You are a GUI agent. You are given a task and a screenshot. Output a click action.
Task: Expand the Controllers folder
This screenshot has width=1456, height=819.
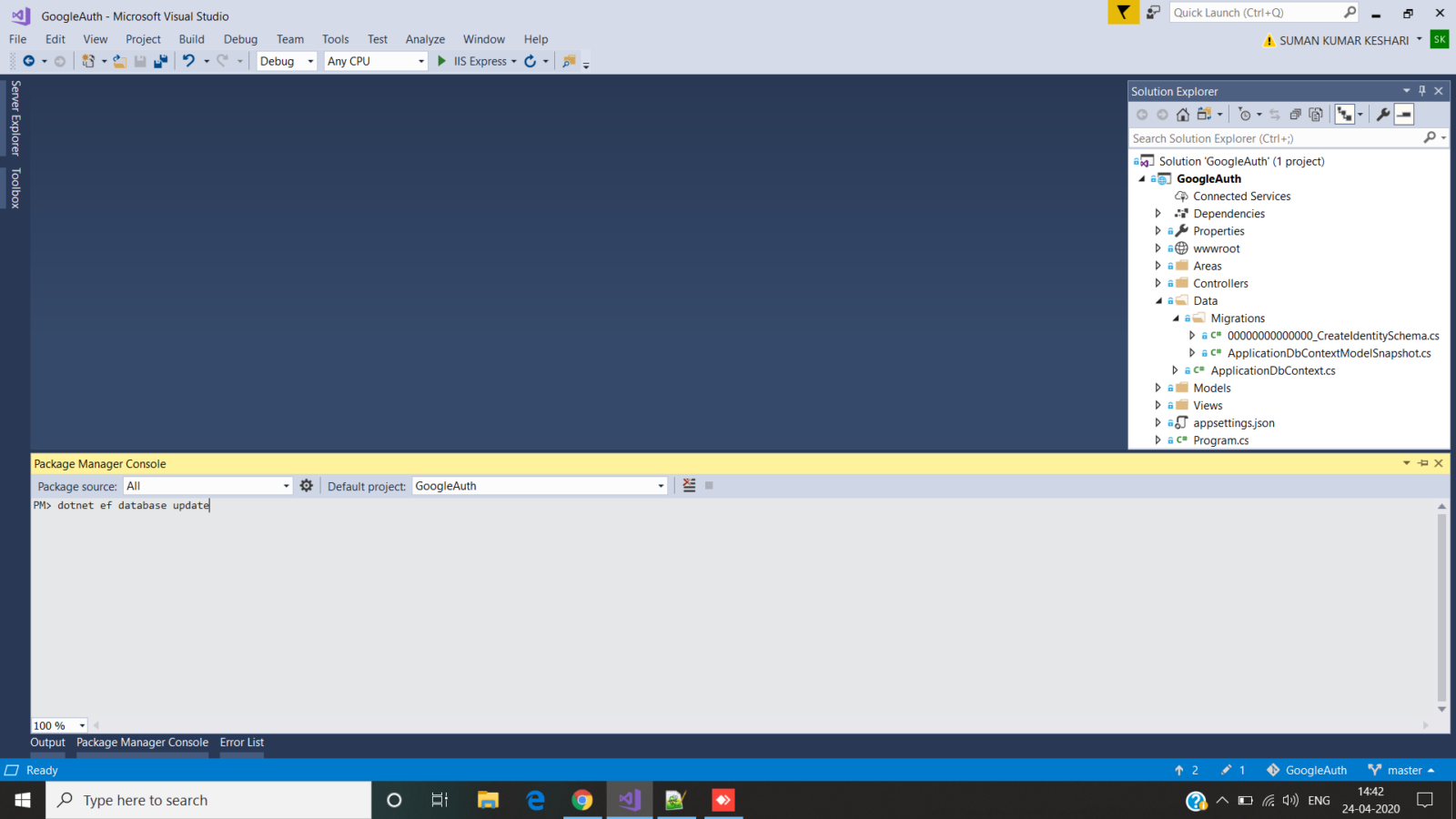1158,283
